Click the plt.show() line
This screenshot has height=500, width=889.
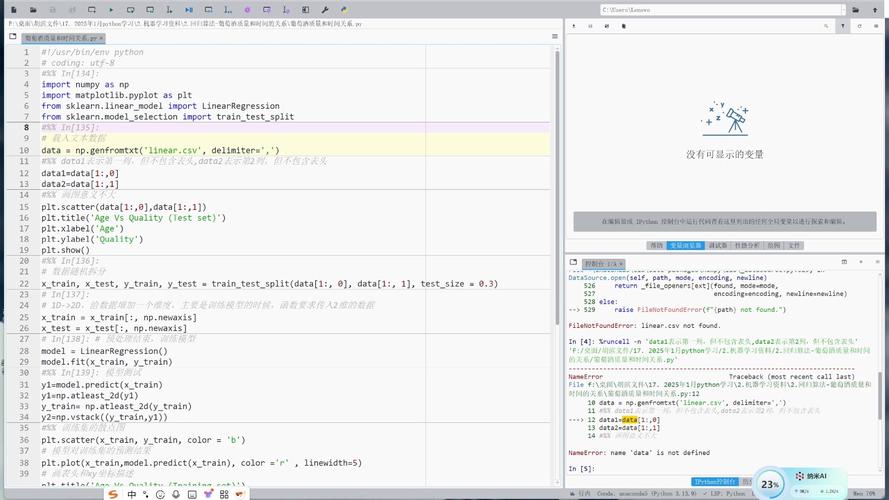pyautogui.click(x=65, y=250)
